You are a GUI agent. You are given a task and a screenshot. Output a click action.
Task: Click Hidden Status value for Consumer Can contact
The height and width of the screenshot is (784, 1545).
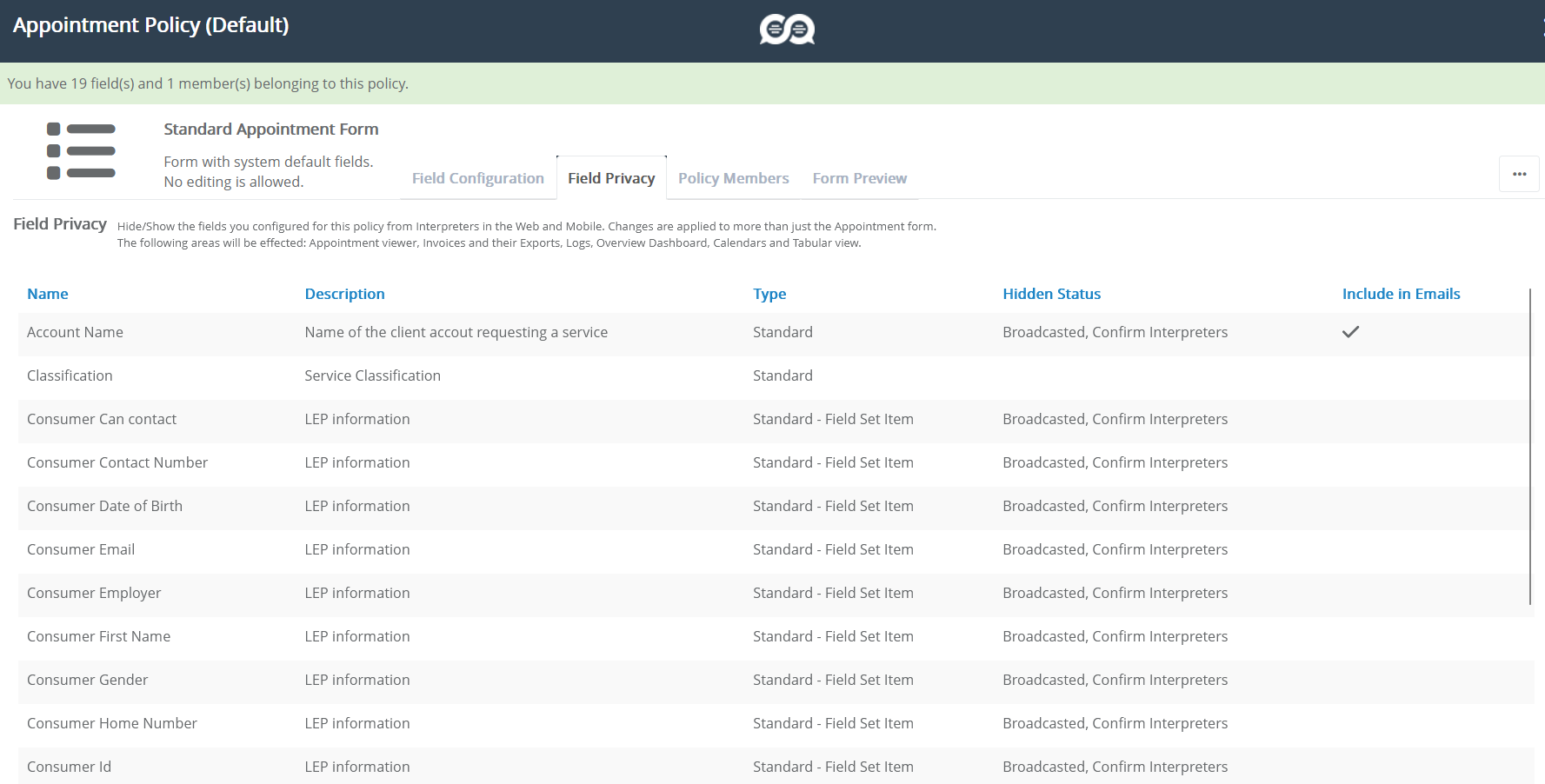pos(1115,419)
